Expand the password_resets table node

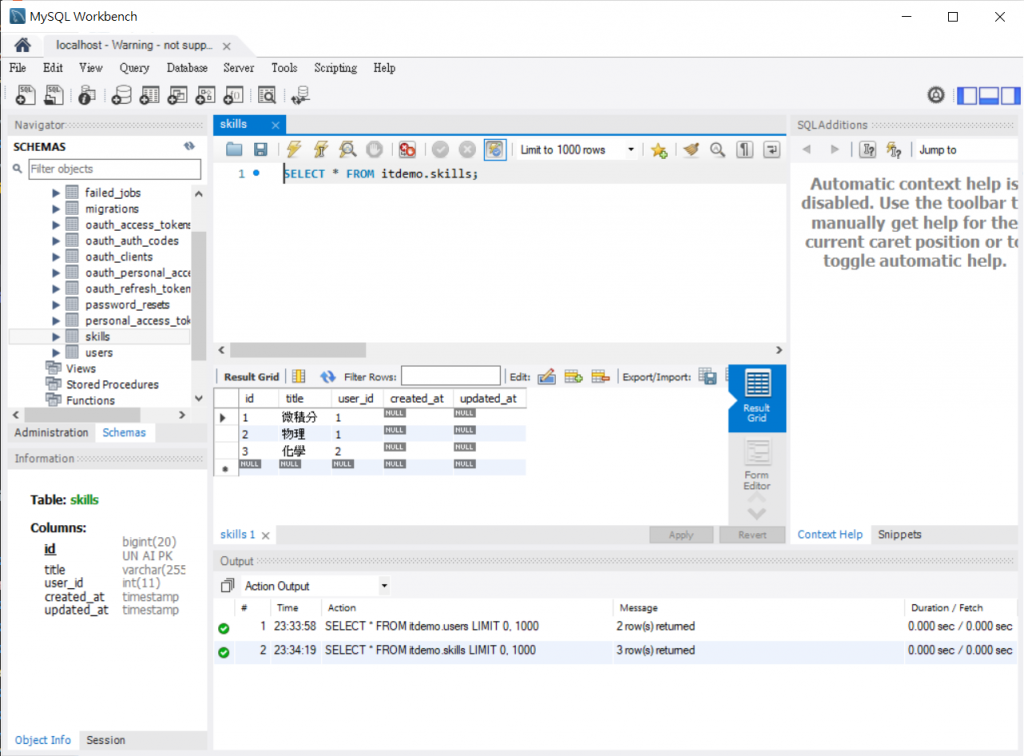tap(56, 305)
